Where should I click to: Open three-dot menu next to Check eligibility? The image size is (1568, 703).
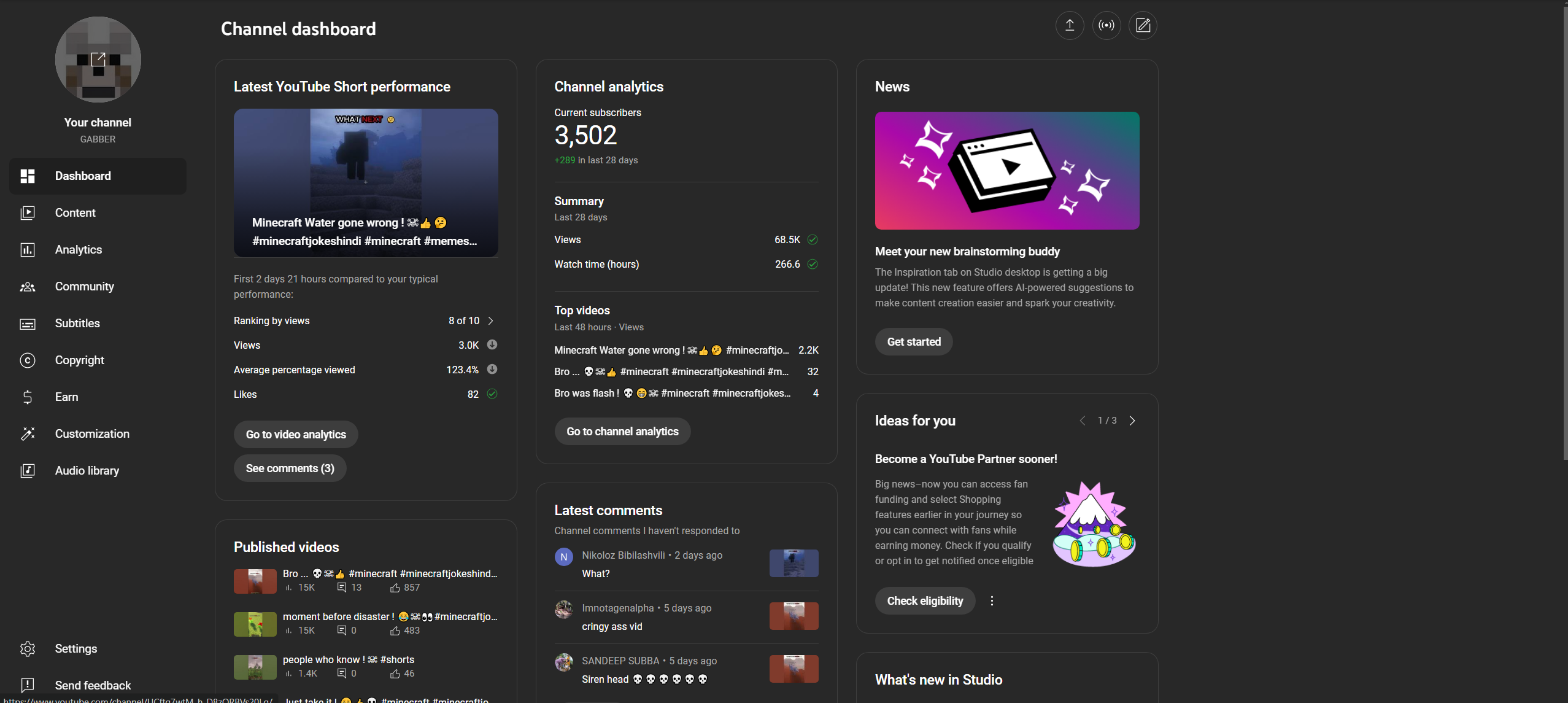tap(992, 601)
